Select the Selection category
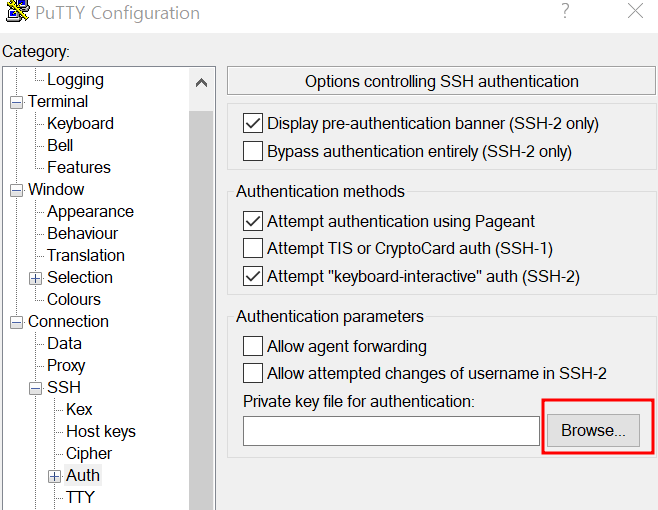658x510 pixels. (x=80, y=277)
